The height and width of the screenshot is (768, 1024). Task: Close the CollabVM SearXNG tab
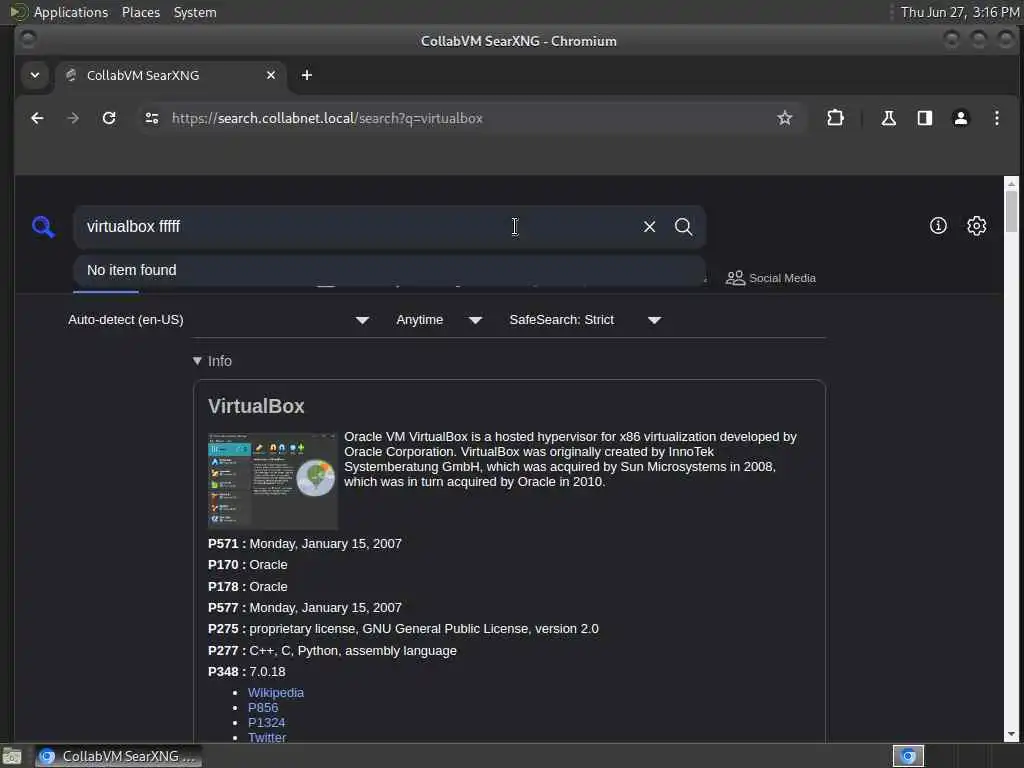(270, 75)
